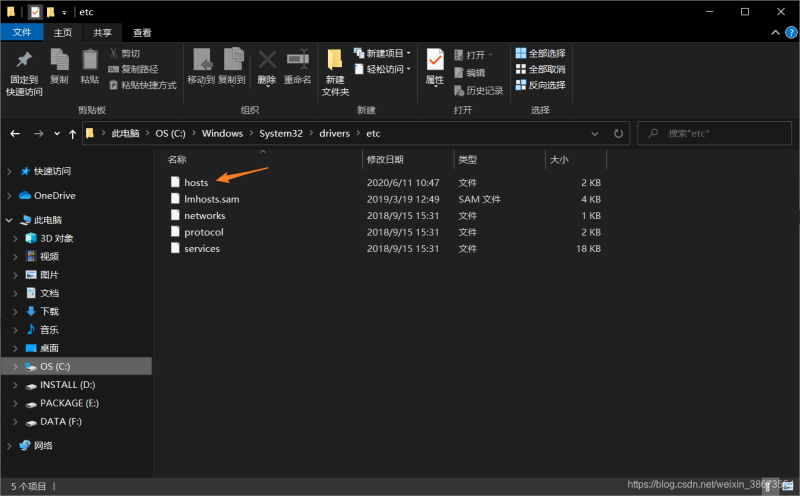
Task: Click the Paste icon in ribbon
Action: (x=90, y=65)
